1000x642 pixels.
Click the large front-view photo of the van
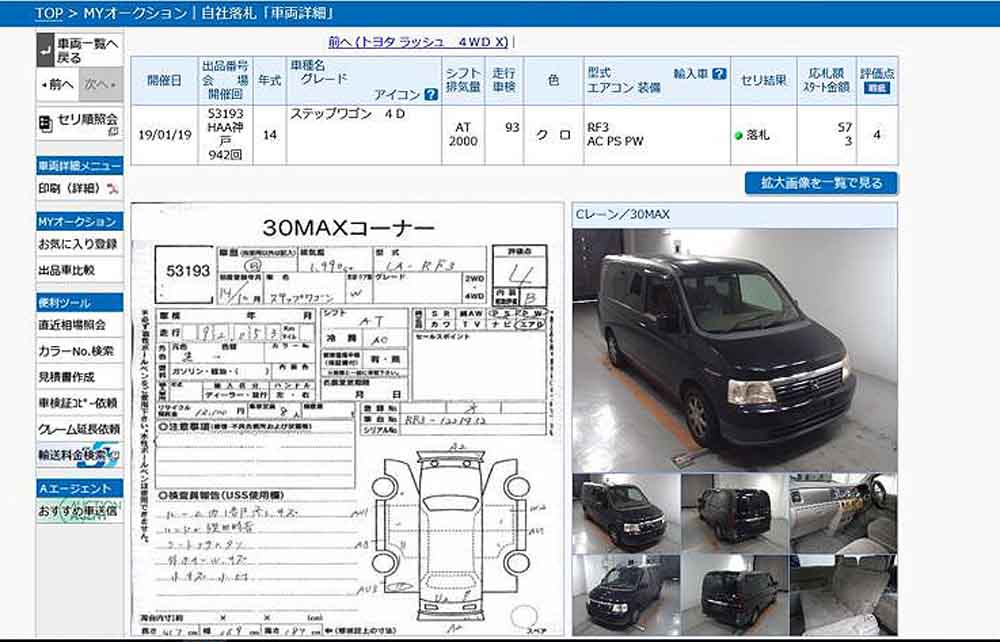[x=735, y=351]
